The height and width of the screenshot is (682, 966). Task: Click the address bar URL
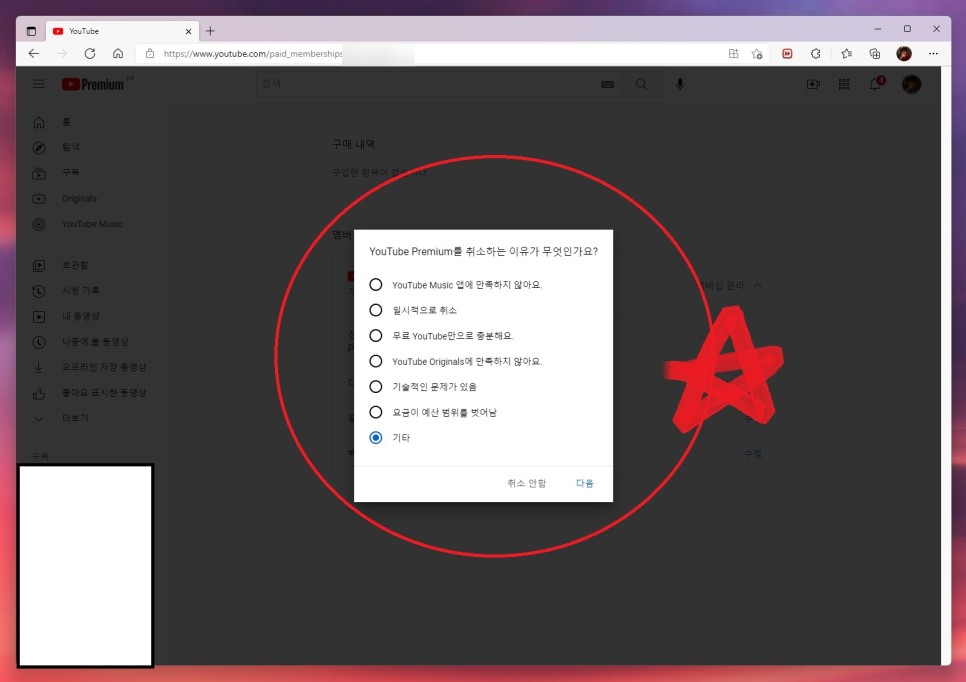point(253,54)
